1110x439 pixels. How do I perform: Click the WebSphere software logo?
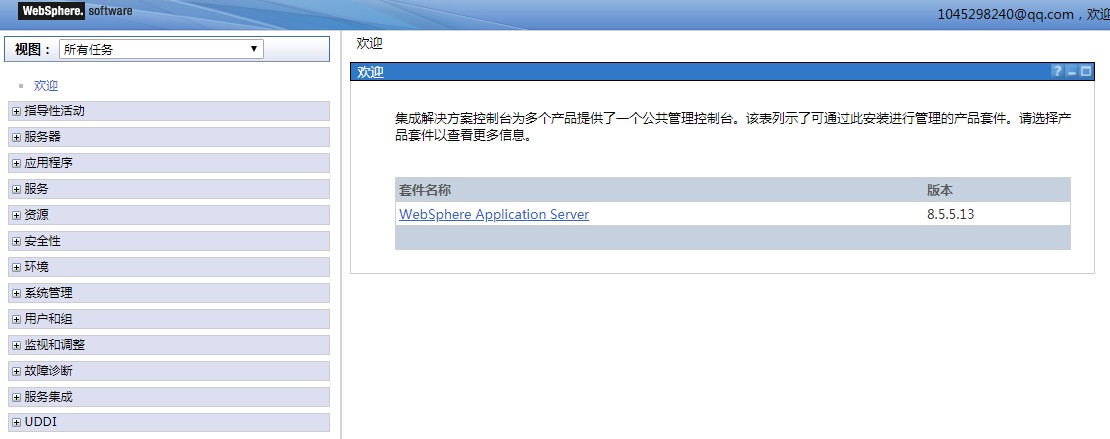75,12
